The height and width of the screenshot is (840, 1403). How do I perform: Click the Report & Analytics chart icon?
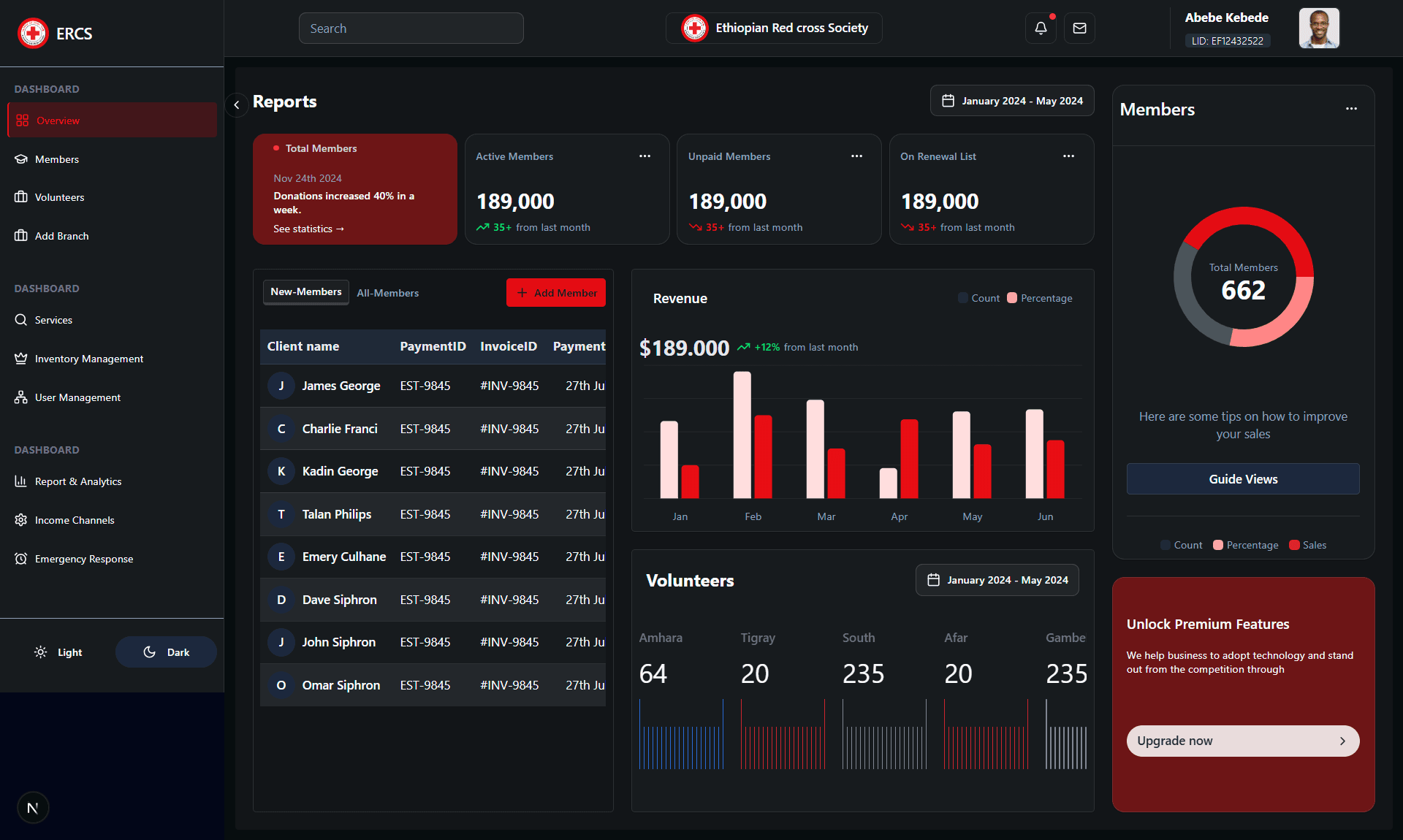tap(20, 481)
